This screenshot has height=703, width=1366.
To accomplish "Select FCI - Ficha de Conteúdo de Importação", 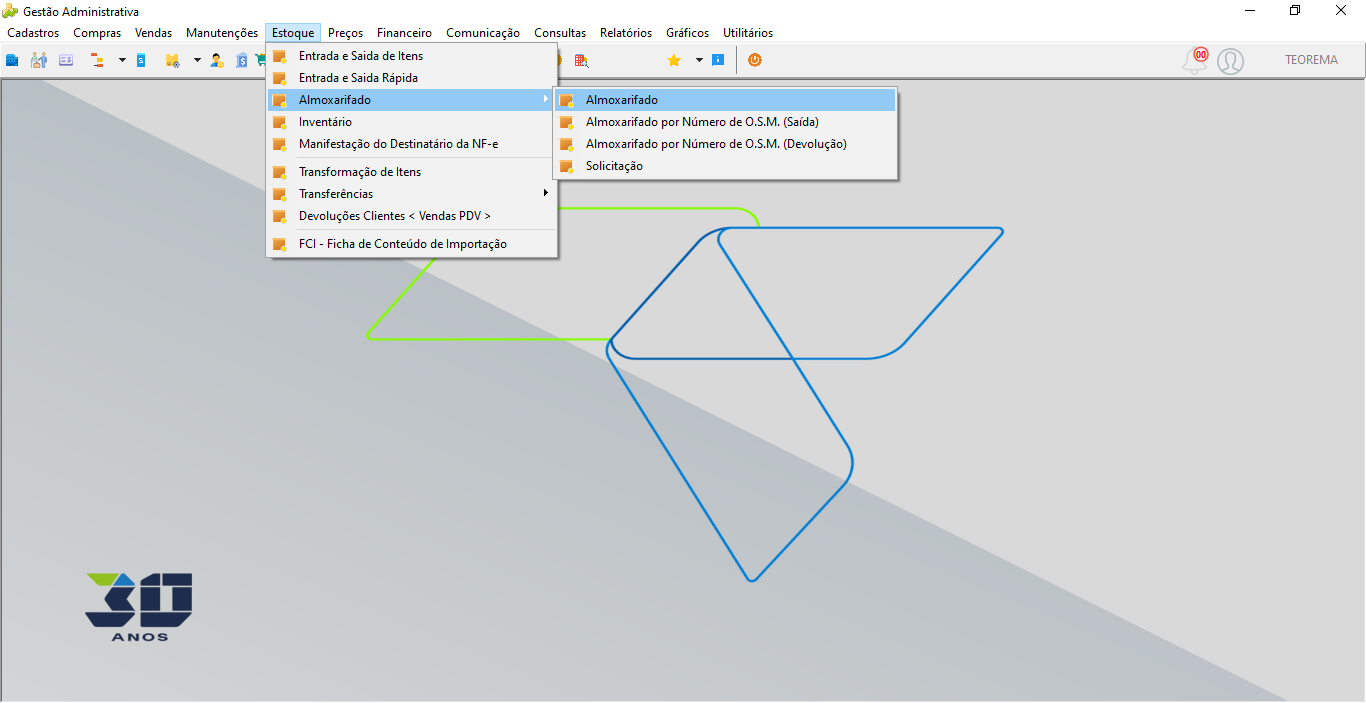I will pos(412,244).
